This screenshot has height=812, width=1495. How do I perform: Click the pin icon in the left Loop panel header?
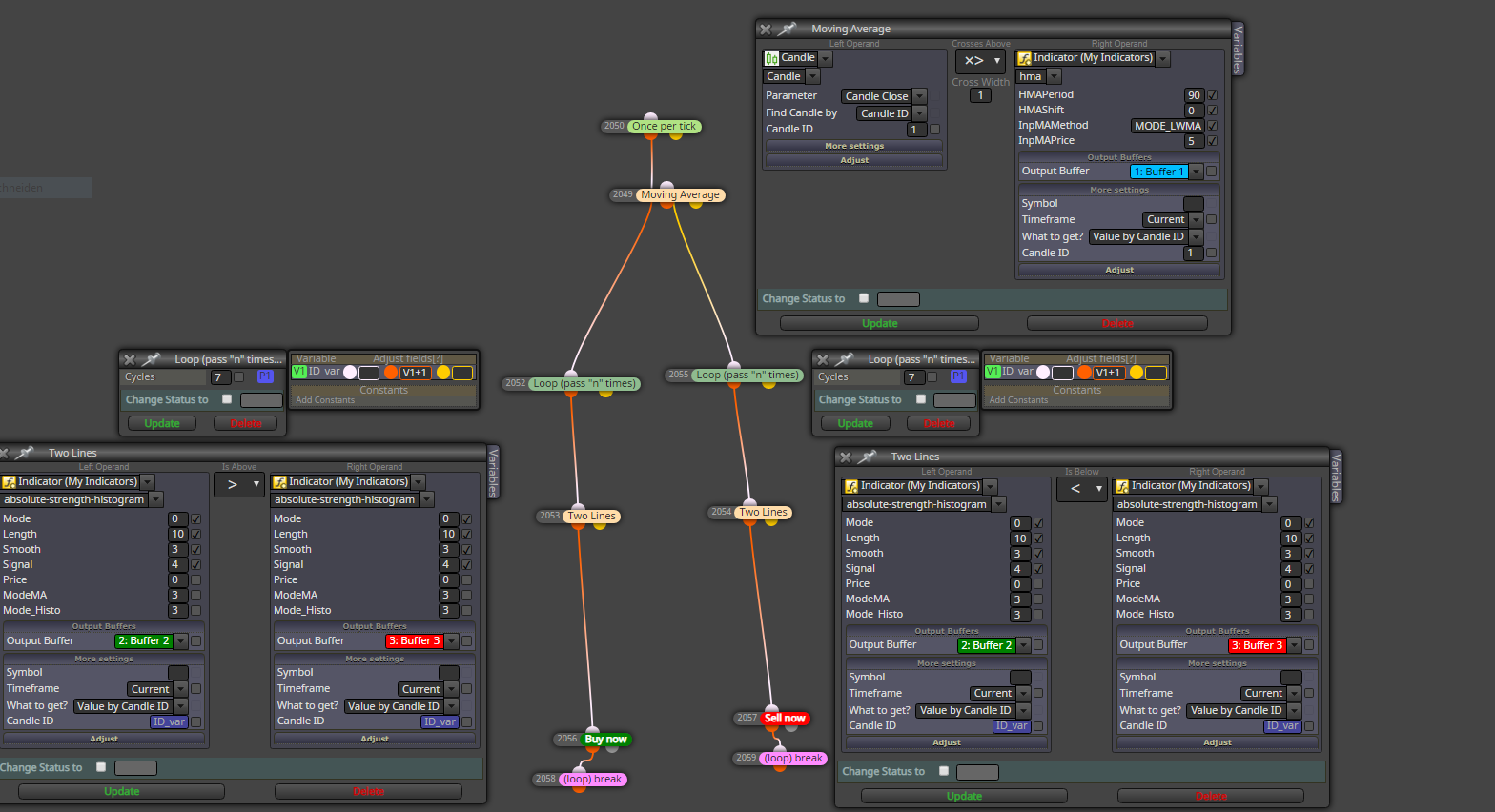[151, 360]
